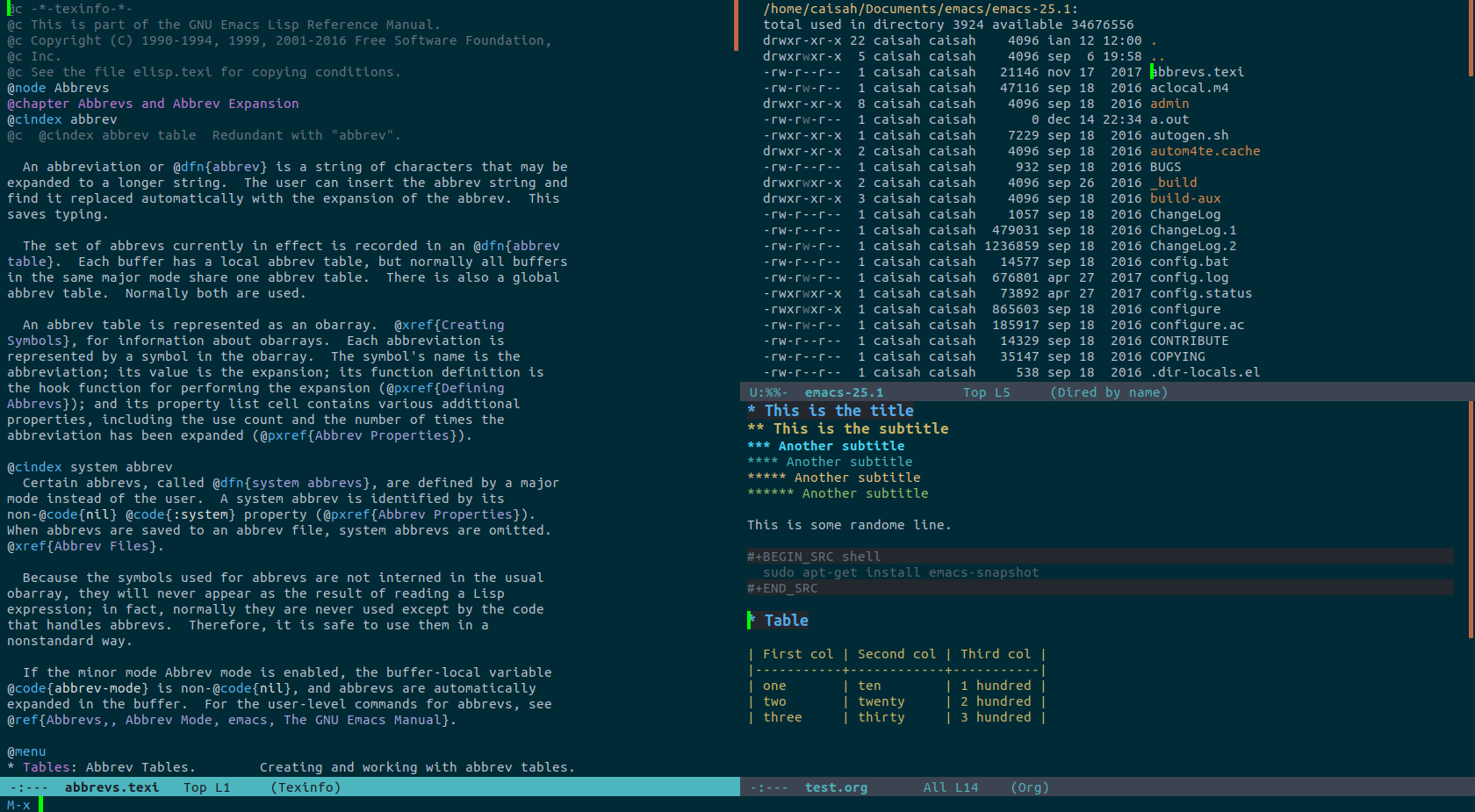The image size is (1475, 812).
Task: Click the 'Second col' table header cell
Action: click(x=897, y=654)
